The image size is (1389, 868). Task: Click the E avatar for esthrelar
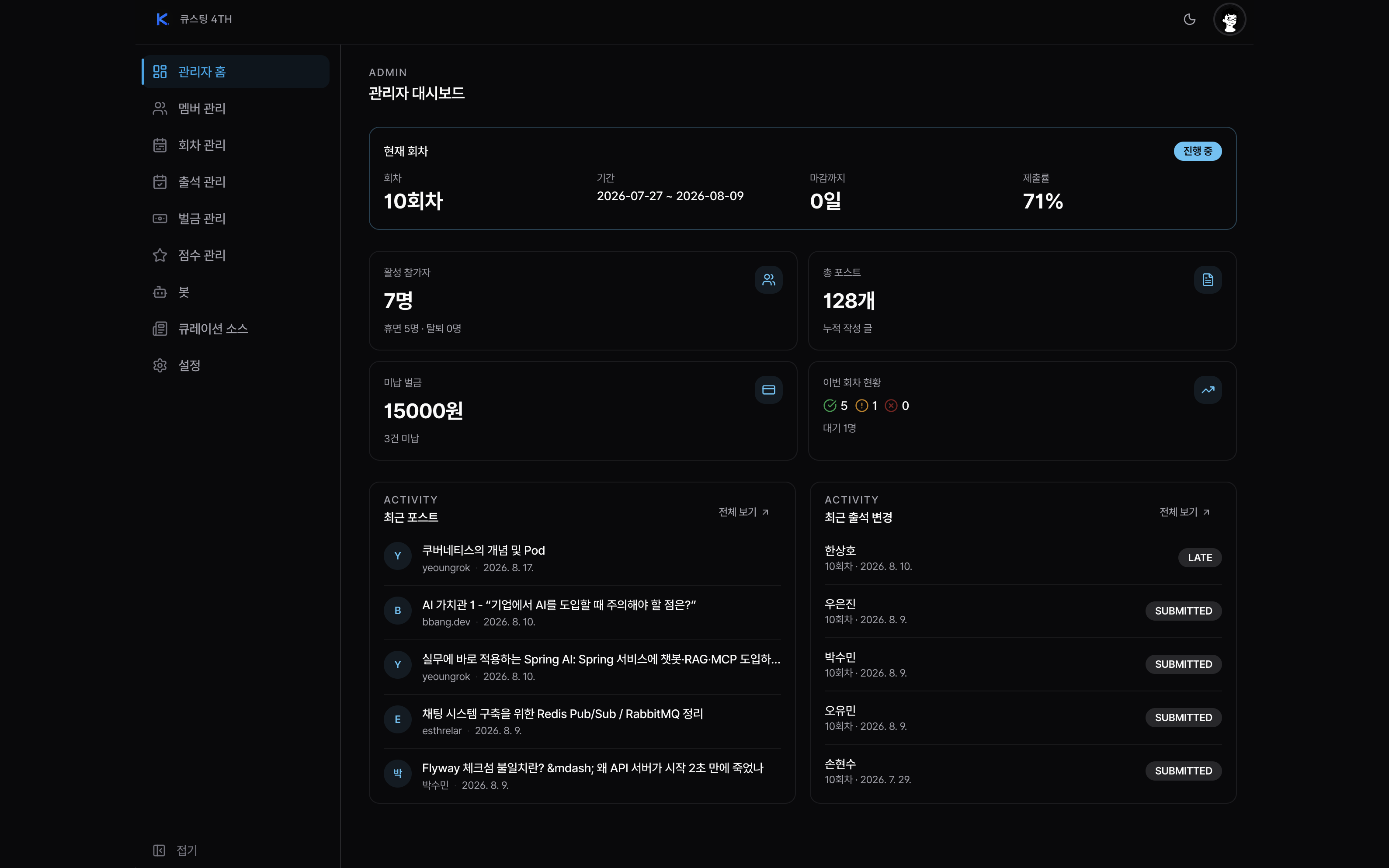point(397,719)
